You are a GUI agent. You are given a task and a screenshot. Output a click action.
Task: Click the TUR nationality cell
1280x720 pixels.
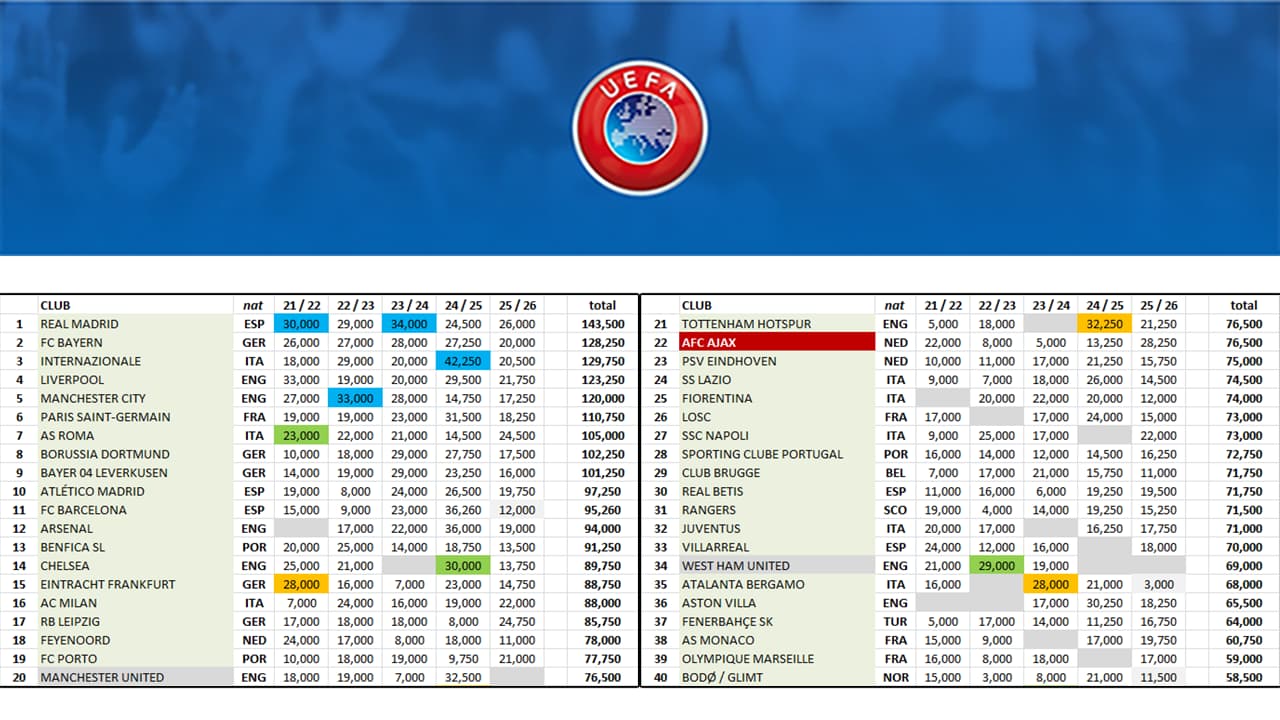coord(896,621)
